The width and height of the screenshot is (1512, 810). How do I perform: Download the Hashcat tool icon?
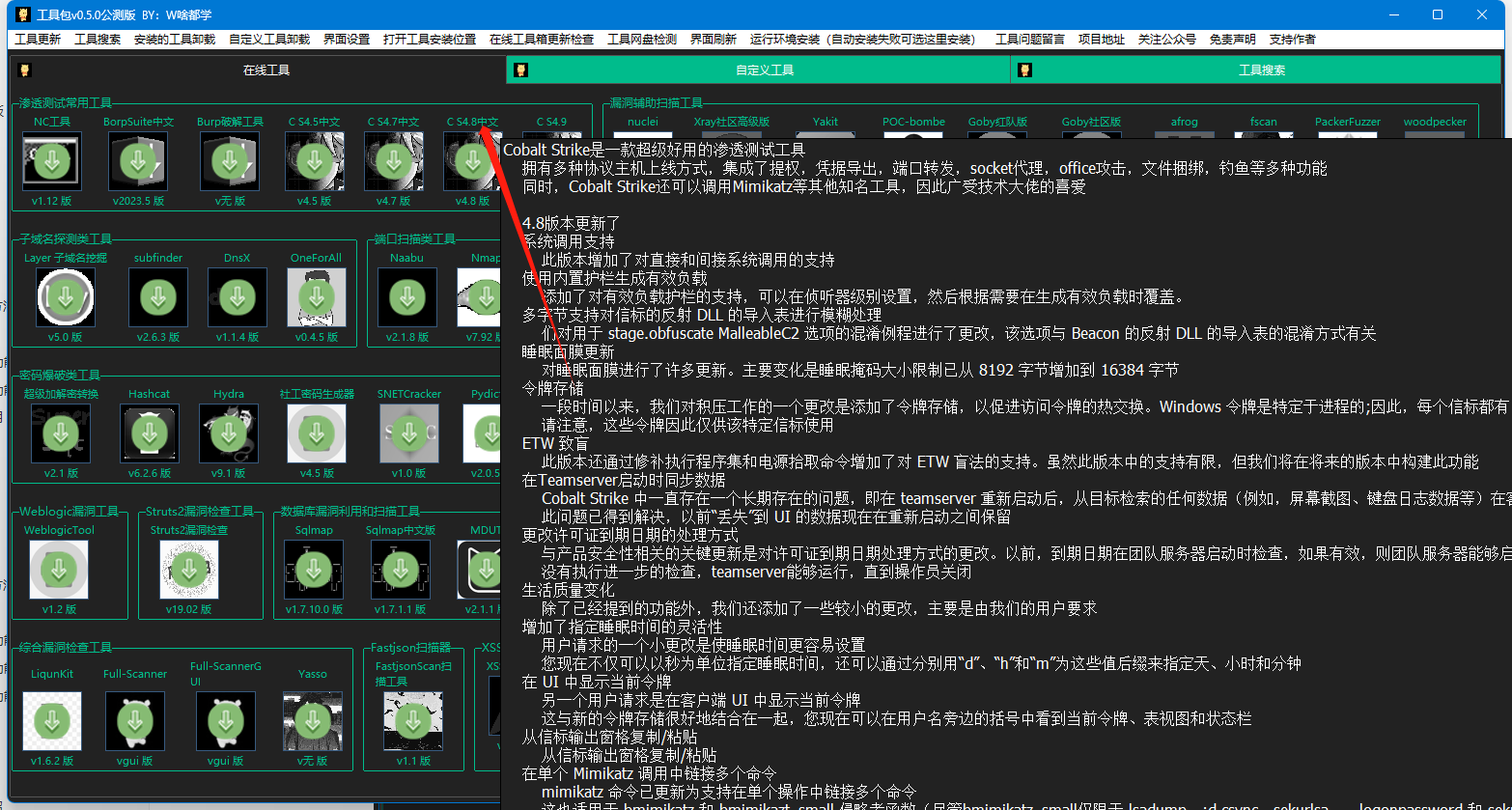point(150,433)
